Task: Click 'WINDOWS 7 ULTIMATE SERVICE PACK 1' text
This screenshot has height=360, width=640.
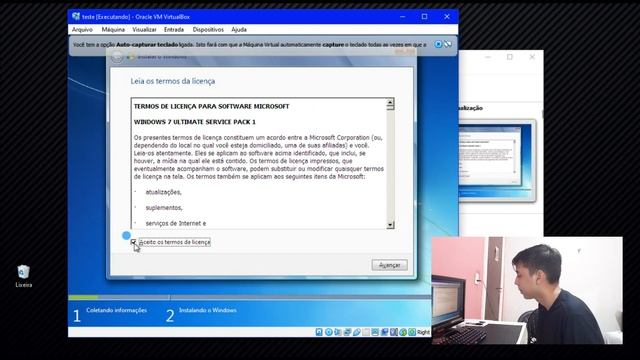Action: click(195, 122)
